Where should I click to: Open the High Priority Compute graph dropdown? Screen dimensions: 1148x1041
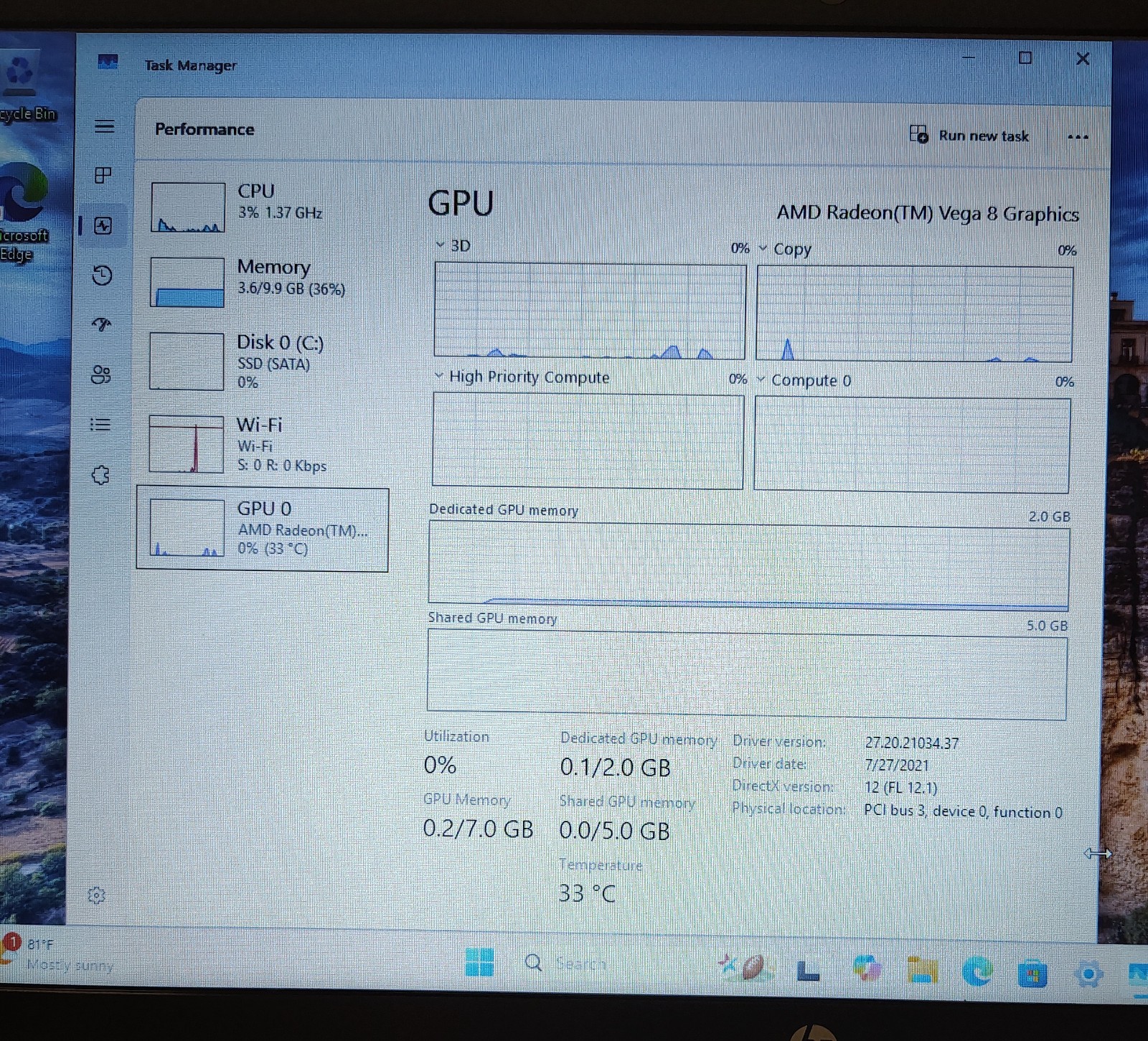point(438,375)
